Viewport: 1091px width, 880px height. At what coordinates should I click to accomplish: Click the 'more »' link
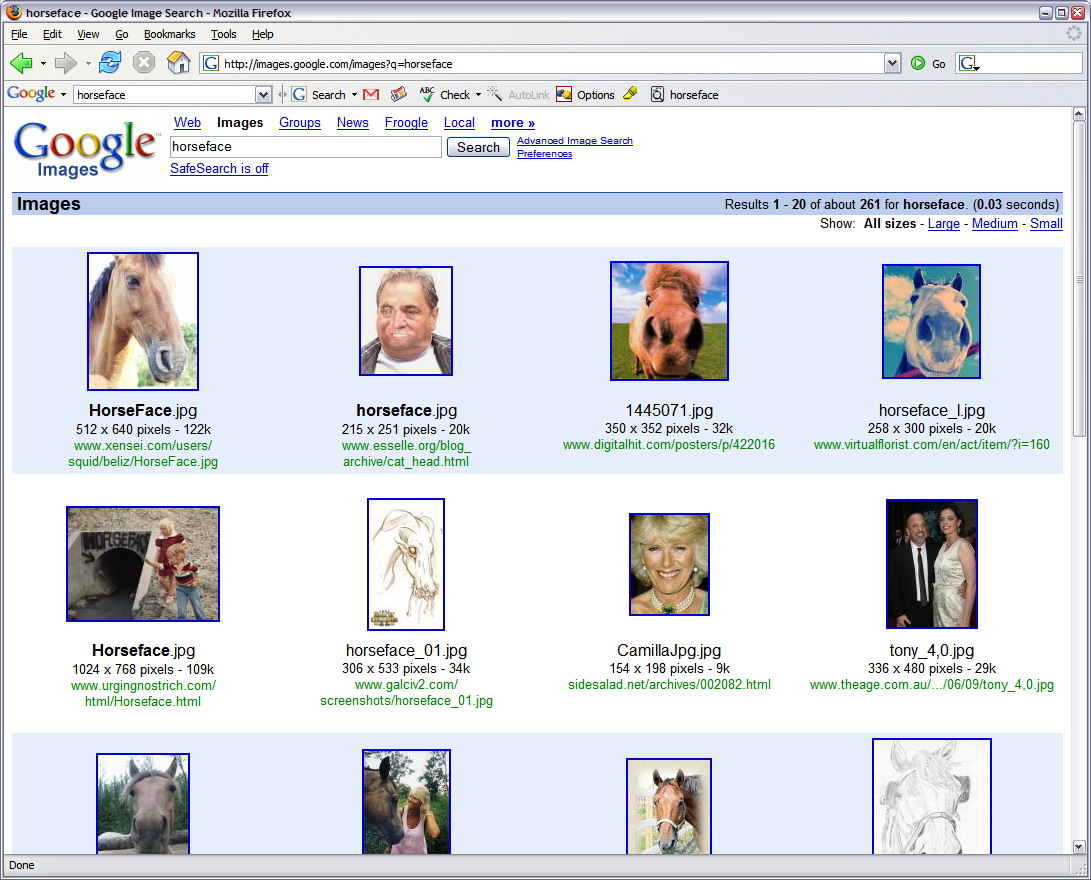(x=513, y=122)
